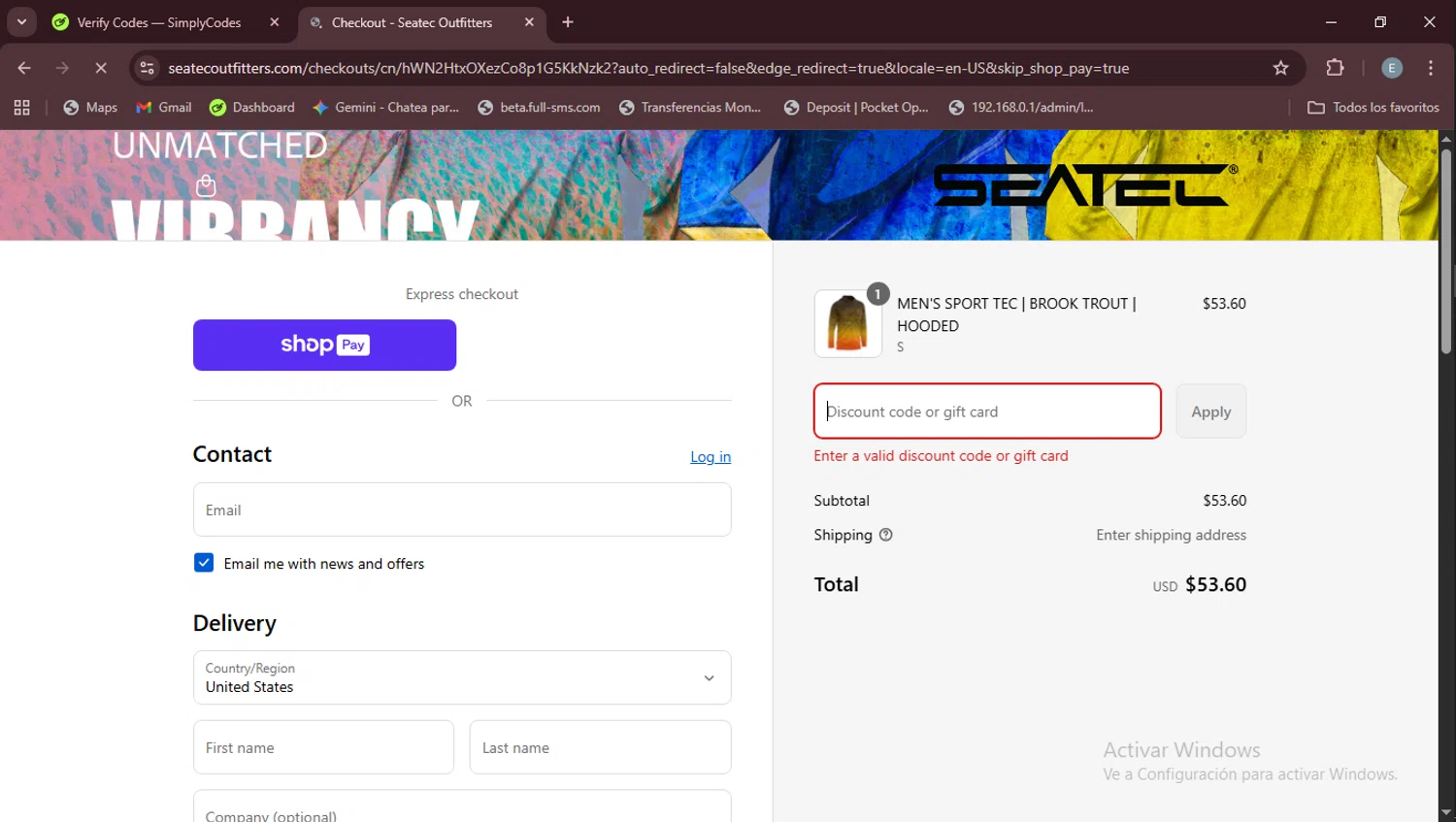The image size is (1456, 822).
Task: Minimize the Chrome window
Action: [x=1331, y=21]
